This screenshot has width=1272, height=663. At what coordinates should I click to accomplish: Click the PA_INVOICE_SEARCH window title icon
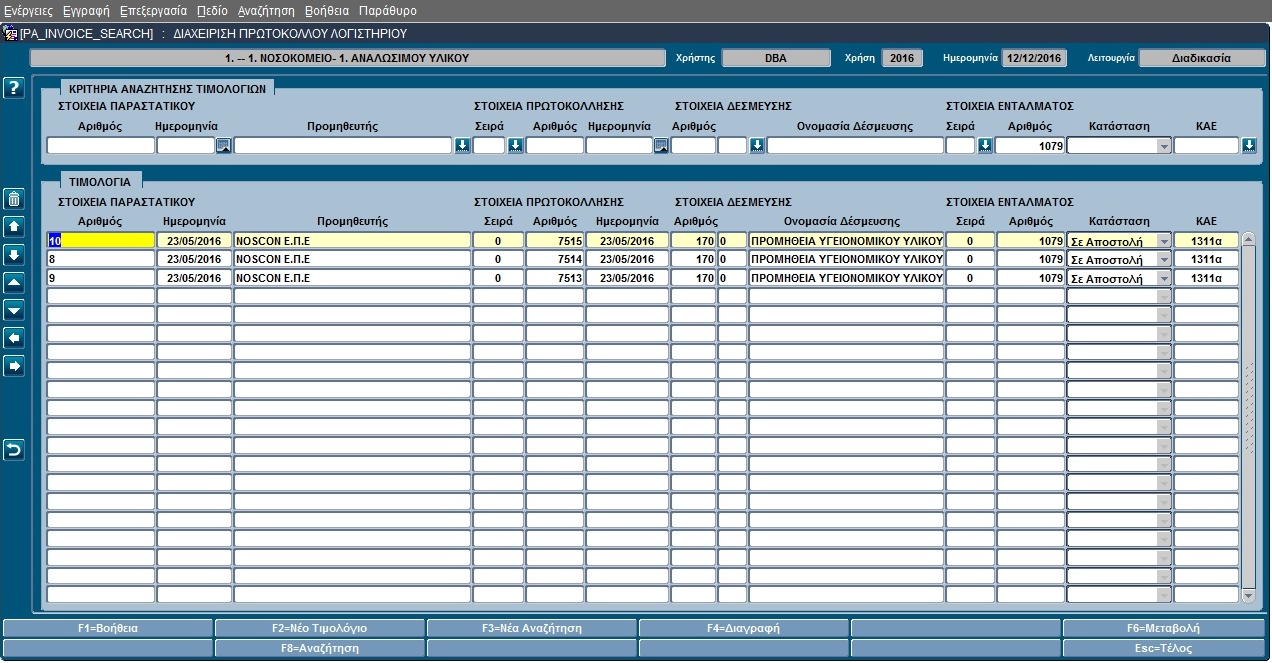11,34
